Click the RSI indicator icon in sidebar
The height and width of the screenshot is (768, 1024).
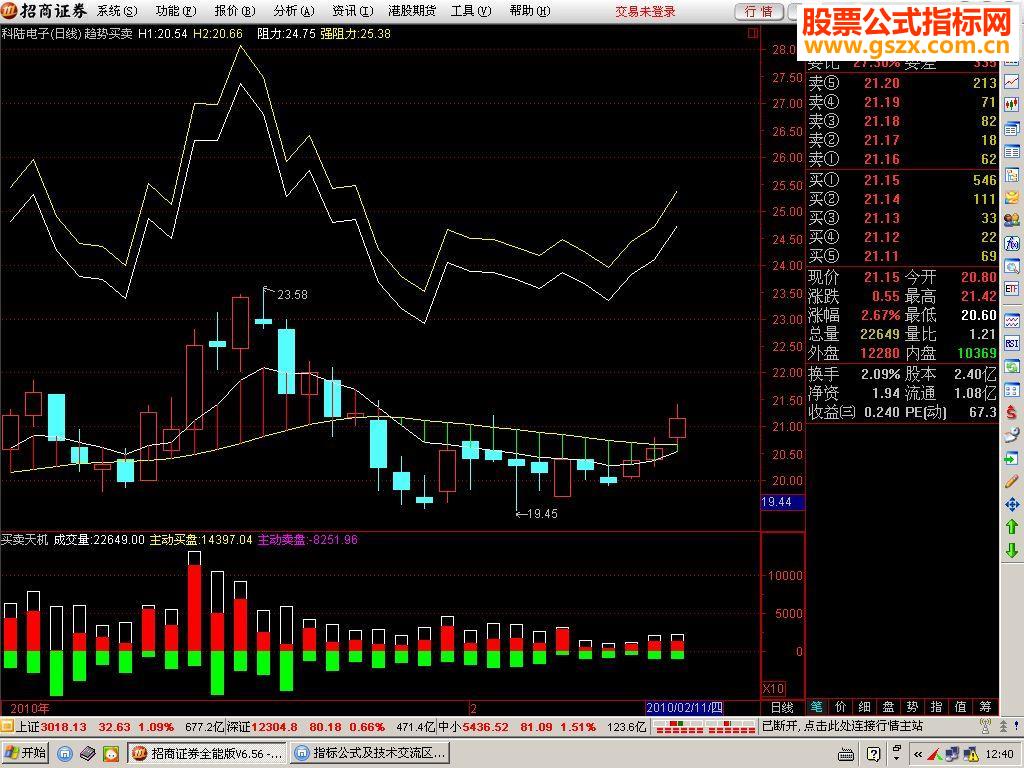tap(1012, 344)
